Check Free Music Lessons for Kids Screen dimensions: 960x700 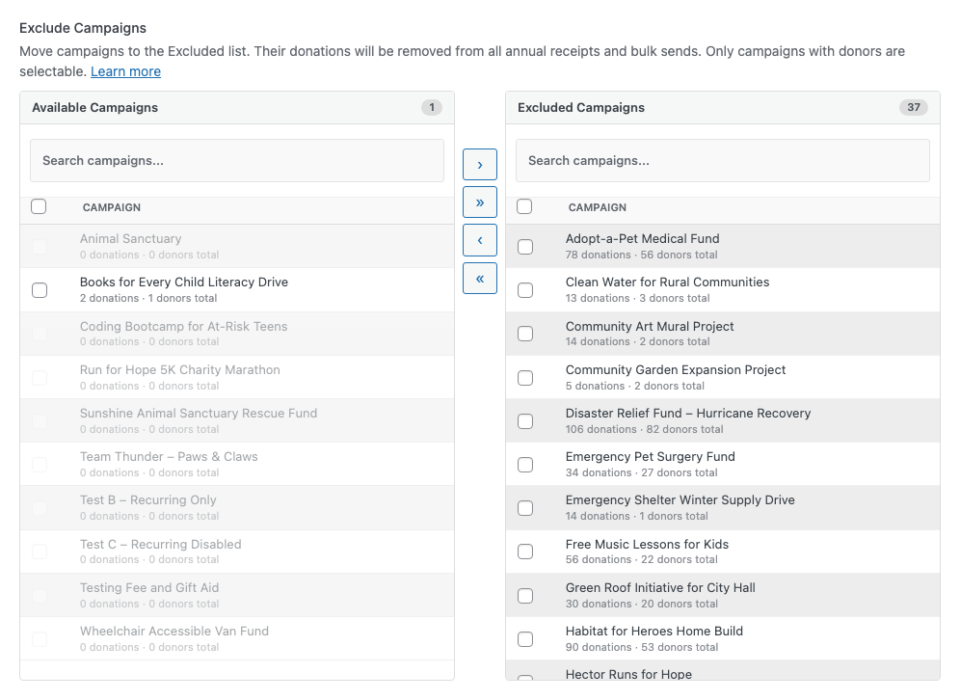[x=525, y=551]
